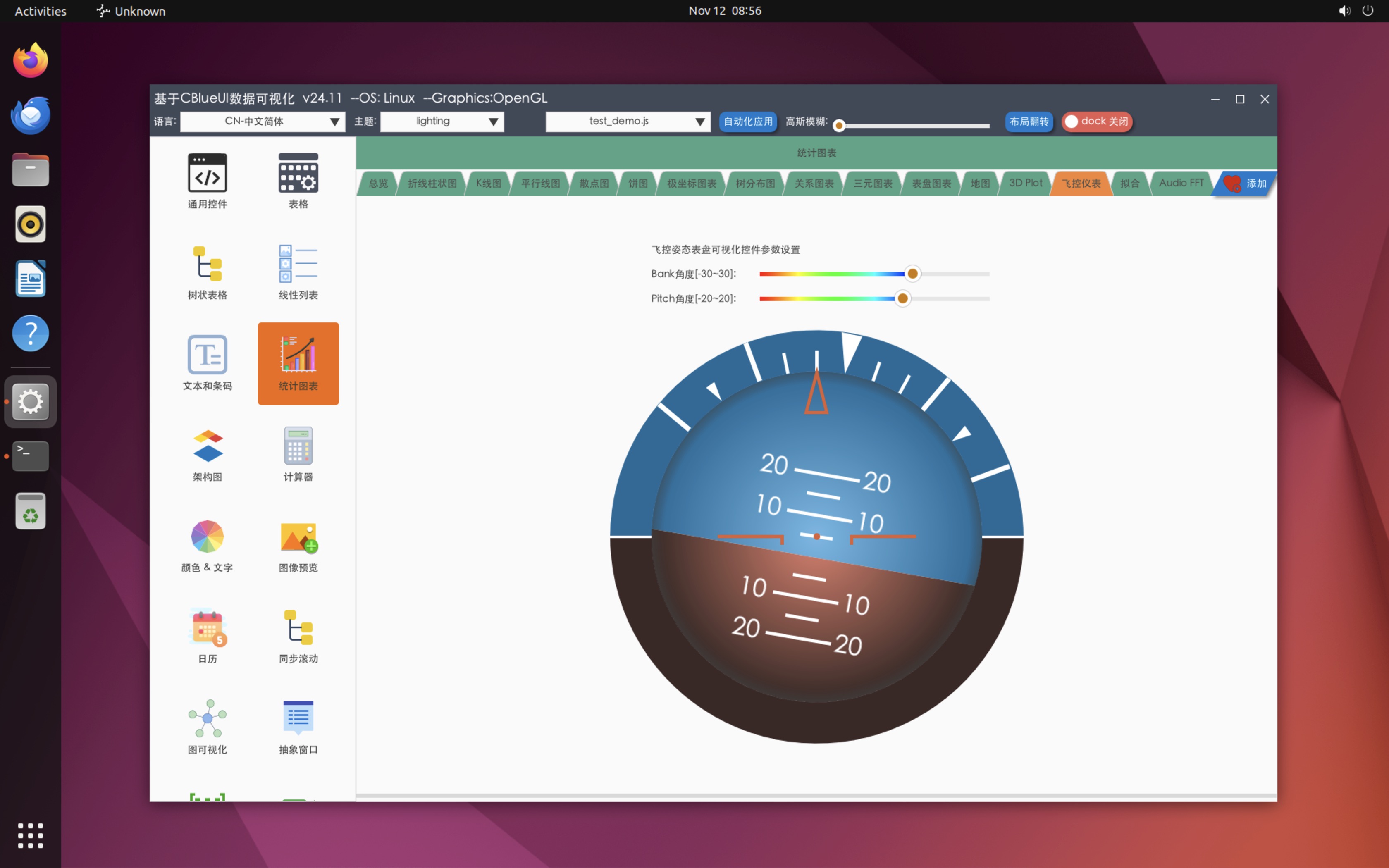Show applications grid in the dock
This screenshot has width=1389, height=868.
coord(31,835)
